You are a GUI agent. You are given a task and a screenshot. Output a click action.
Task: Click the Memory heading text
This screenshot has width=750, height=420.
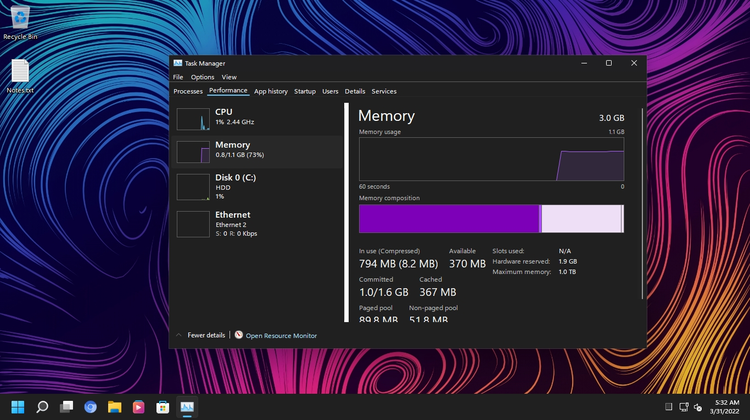[386, 116]
